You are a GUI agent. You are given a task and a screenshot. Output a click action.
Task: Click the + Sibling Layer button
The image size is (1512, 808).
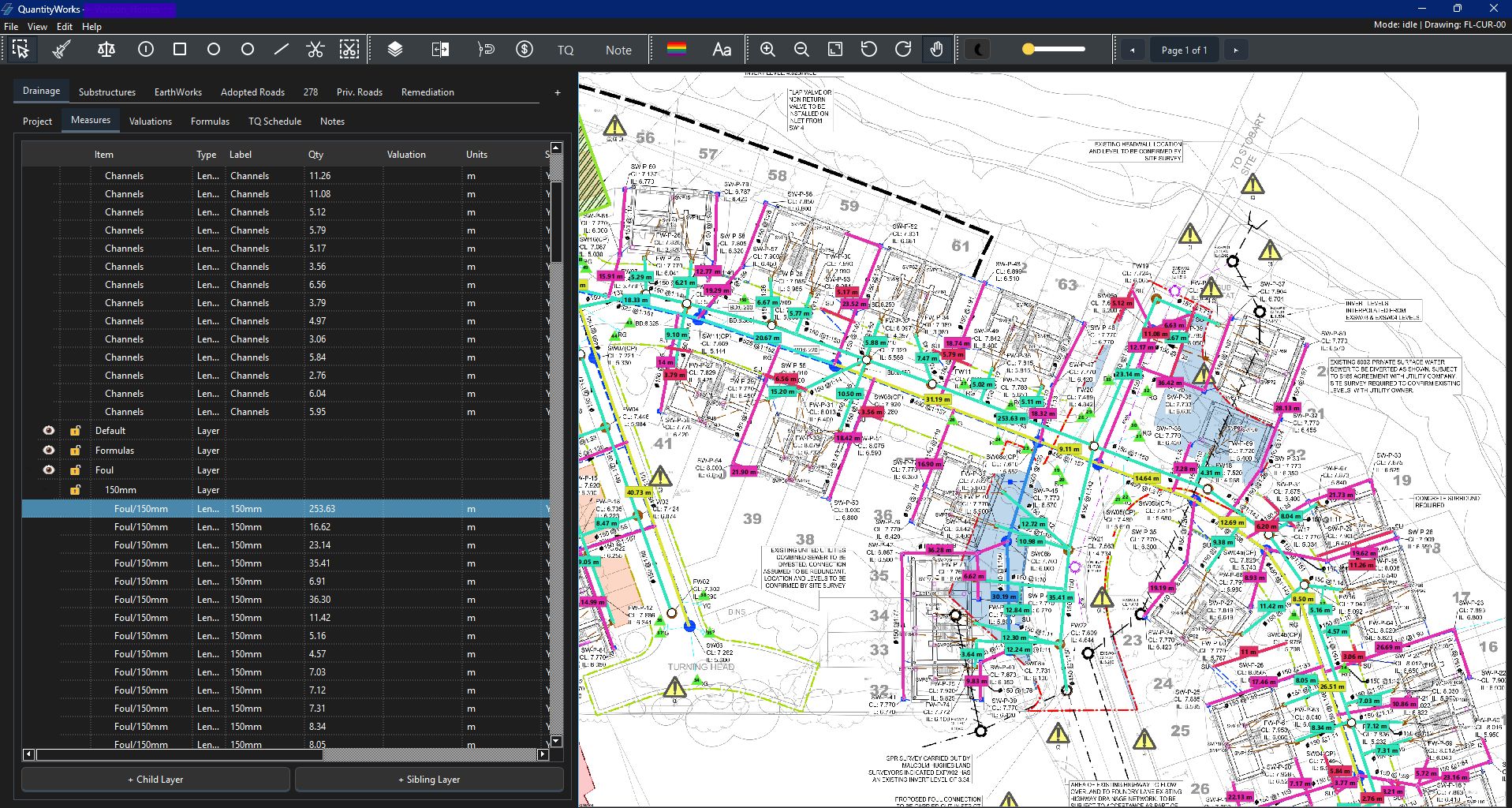[x=429, y=779]
